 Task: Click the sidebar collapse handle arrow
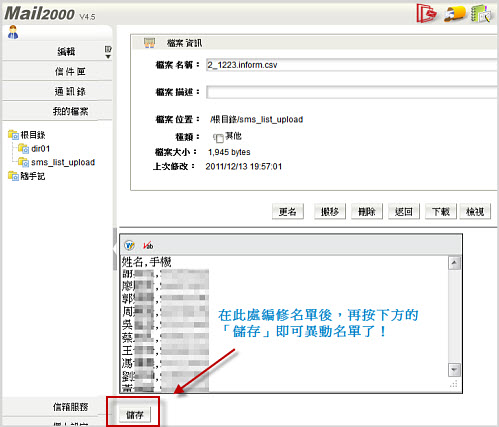coord(115,249)
